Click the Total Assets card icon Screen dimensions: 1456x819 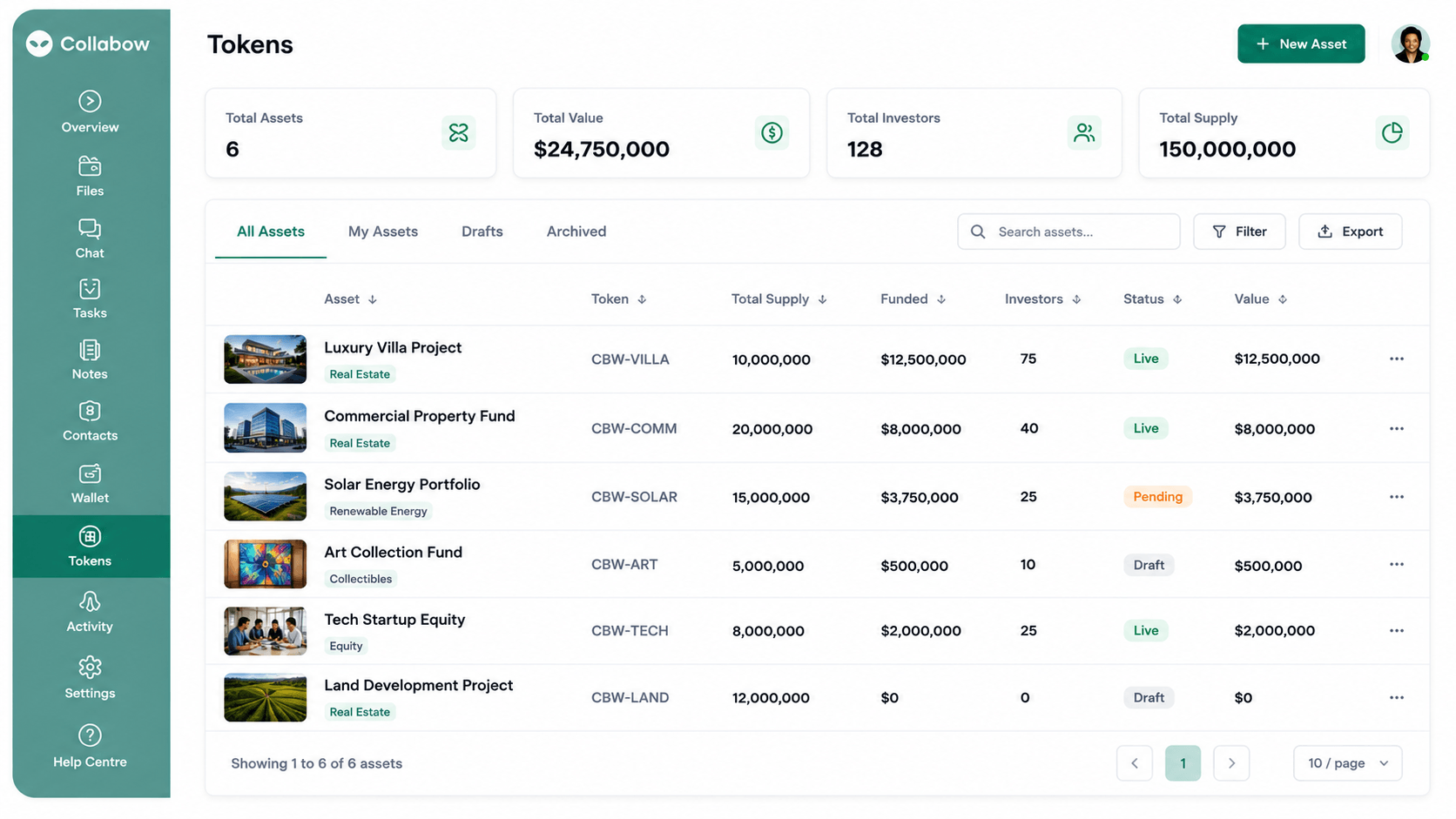458,132
